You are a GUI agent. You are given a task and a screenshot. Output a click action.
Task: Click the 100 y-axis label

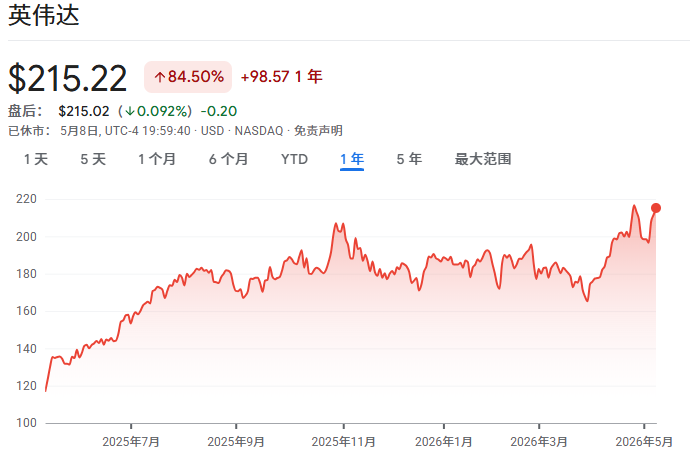(x=26, y=423)
